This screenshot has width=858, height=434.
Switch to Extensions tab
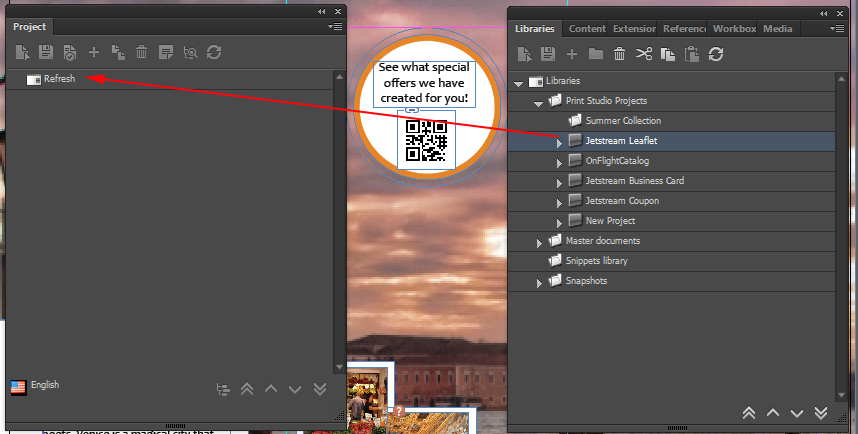pyautogui.click(x=634, y=29)
